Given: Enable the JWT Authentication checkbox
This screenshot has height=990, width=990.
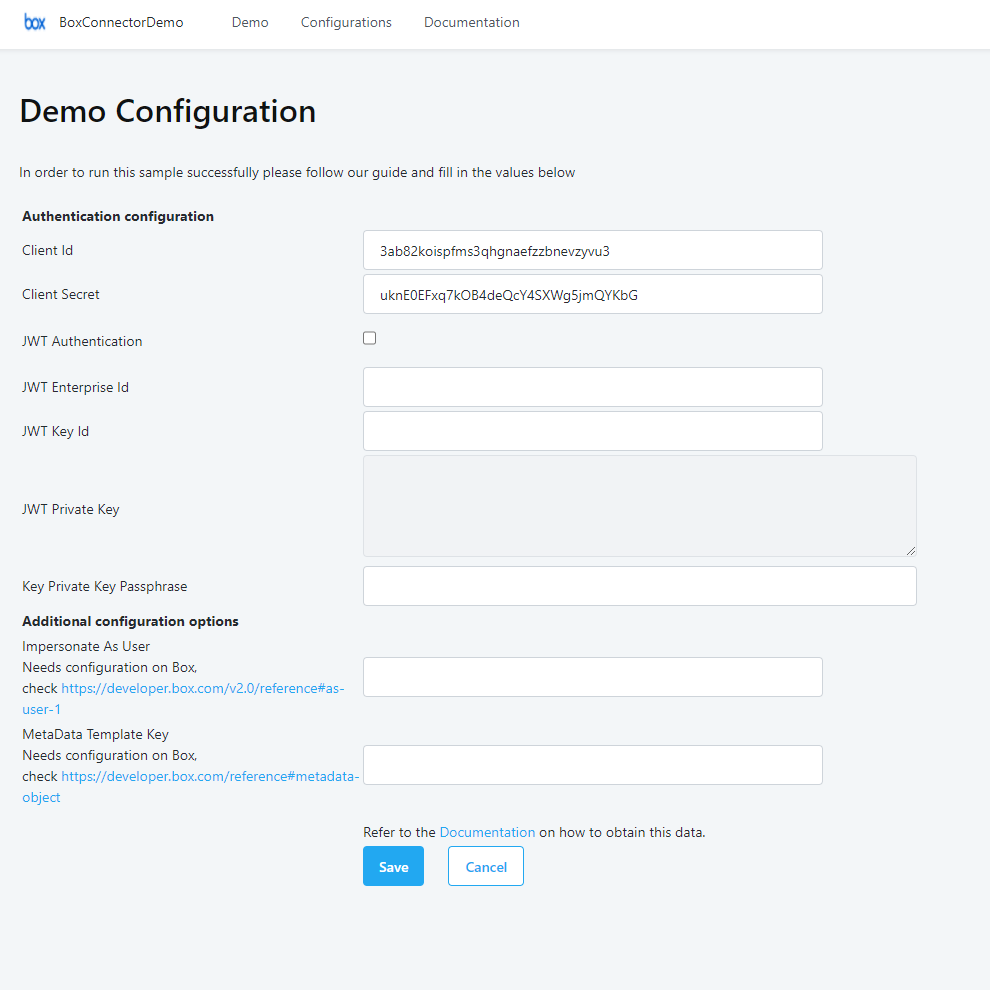Looking at the screenshot, I should coord(369,338).
